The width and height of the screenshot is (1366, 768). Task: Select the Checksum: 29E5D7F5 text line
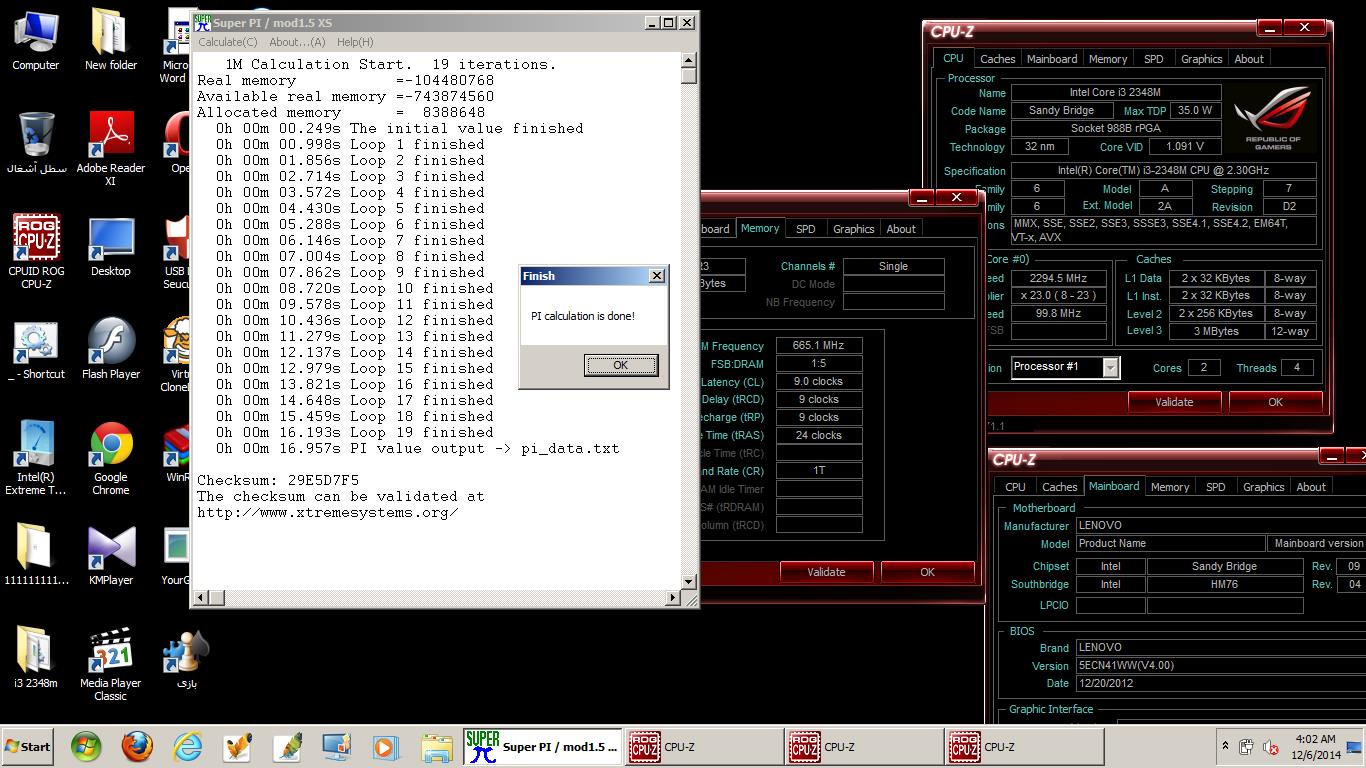pyautogui.click(x=278, y=480)
